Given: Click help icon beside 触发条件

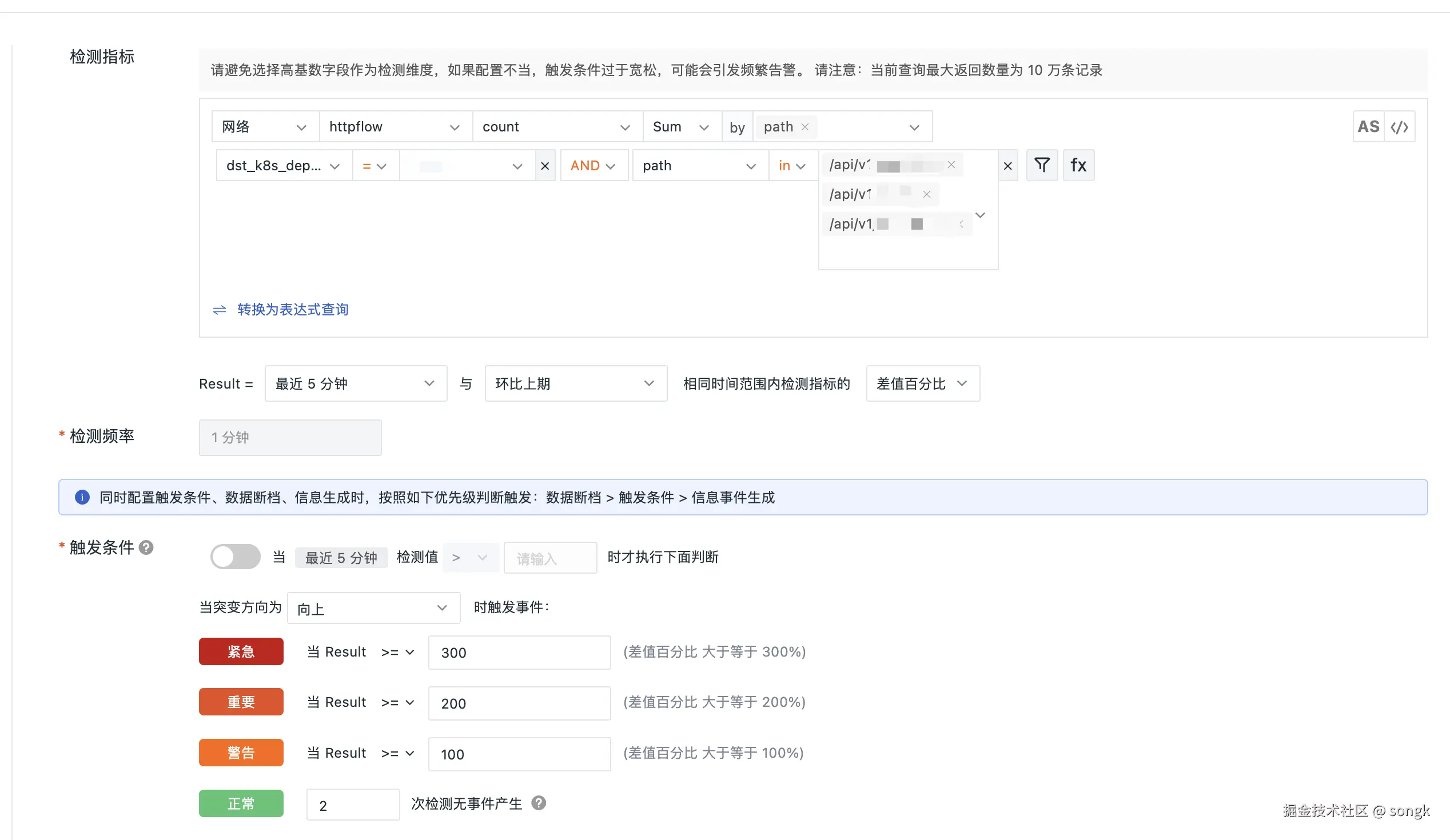Looking at the screenshot, I should point(146,547).
